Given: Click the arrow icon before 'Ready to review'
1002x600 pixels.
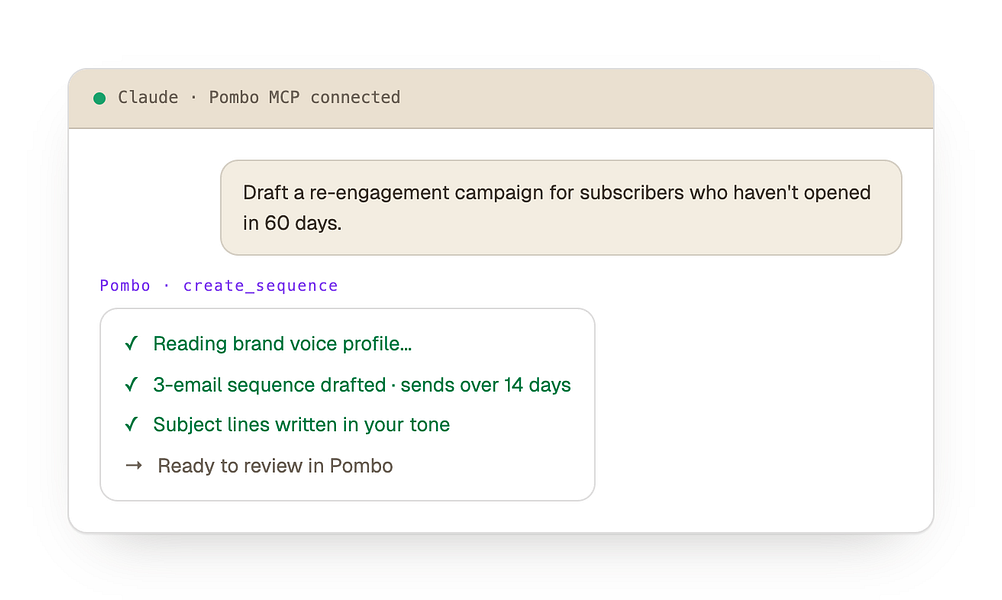Looking at the screenshot, I should point(134,466).
